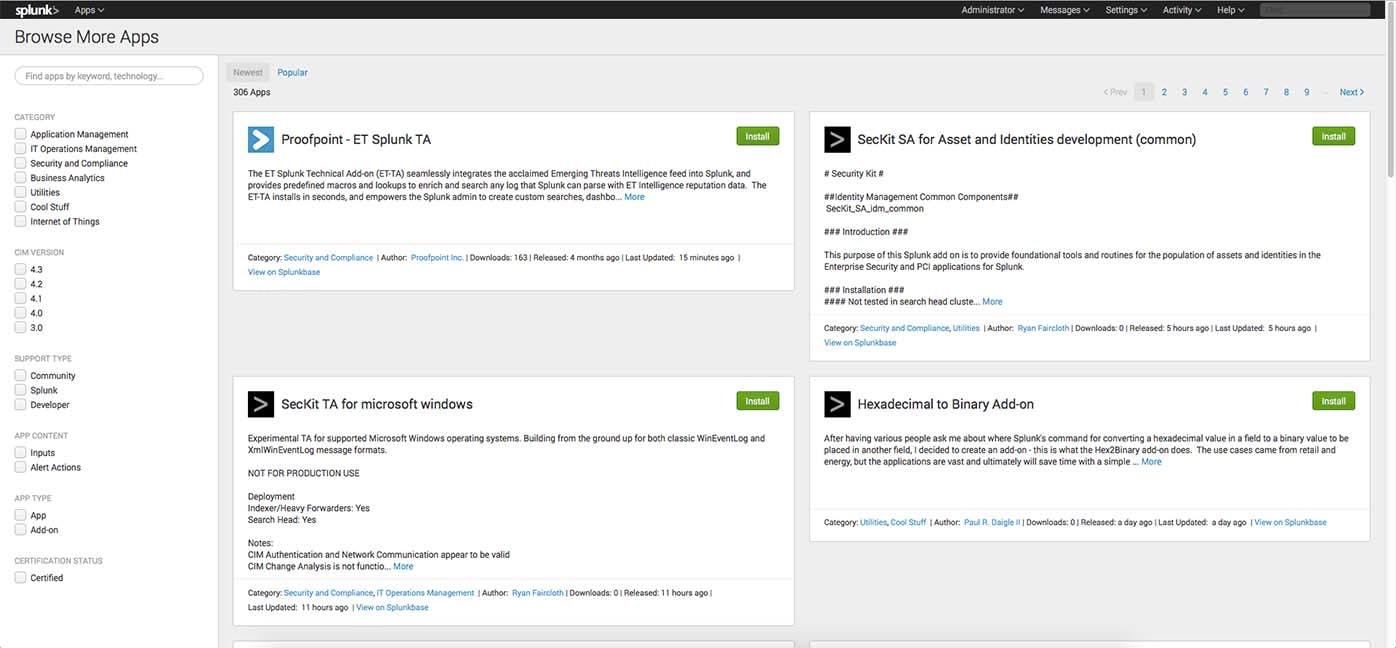Screen dimensions: 1396x648
Task: Open the Proofpoint - ET Splunk TA title
Action: point(356,139)
